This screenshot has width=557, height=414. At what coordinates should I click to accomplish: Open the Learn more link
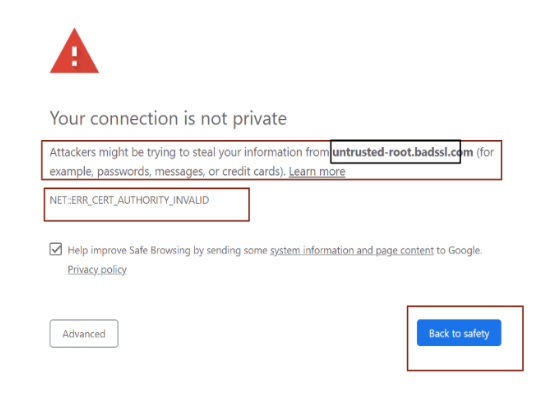click(x=317, y=172)
